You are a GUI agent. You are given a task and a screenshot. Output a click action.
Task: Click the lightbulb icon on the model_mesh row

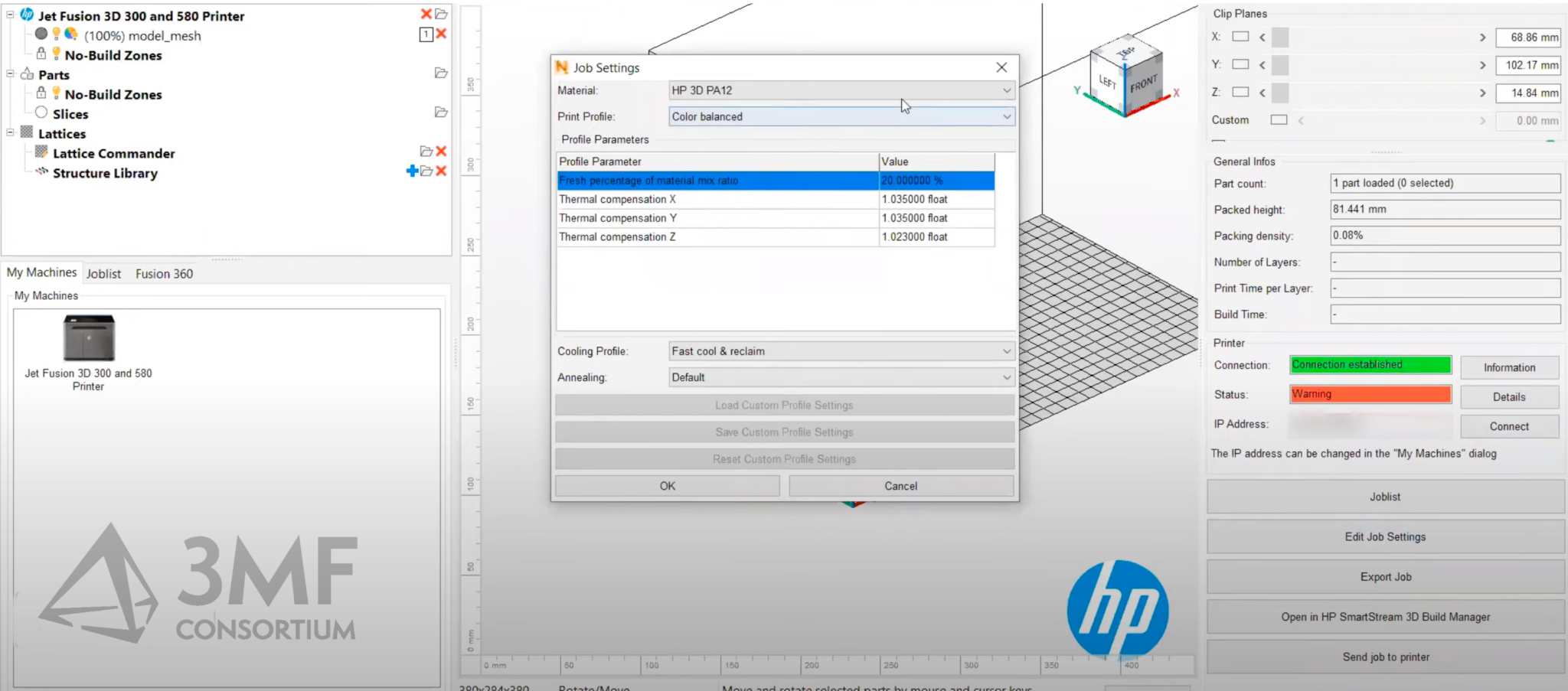click(56, 34)
